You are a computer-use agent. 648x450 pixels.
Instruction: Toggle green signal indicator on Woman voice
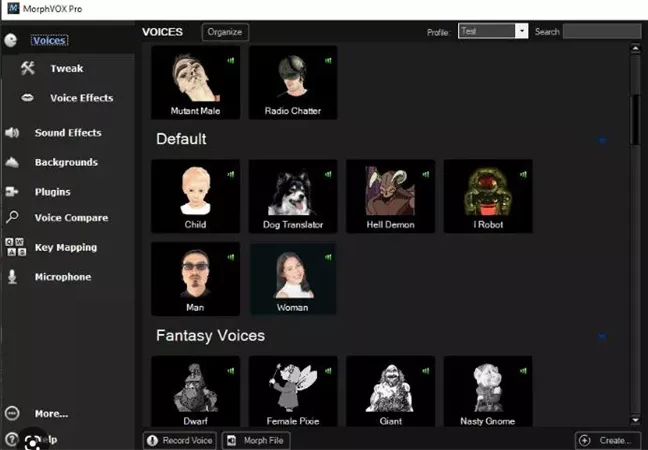(328, 257)
